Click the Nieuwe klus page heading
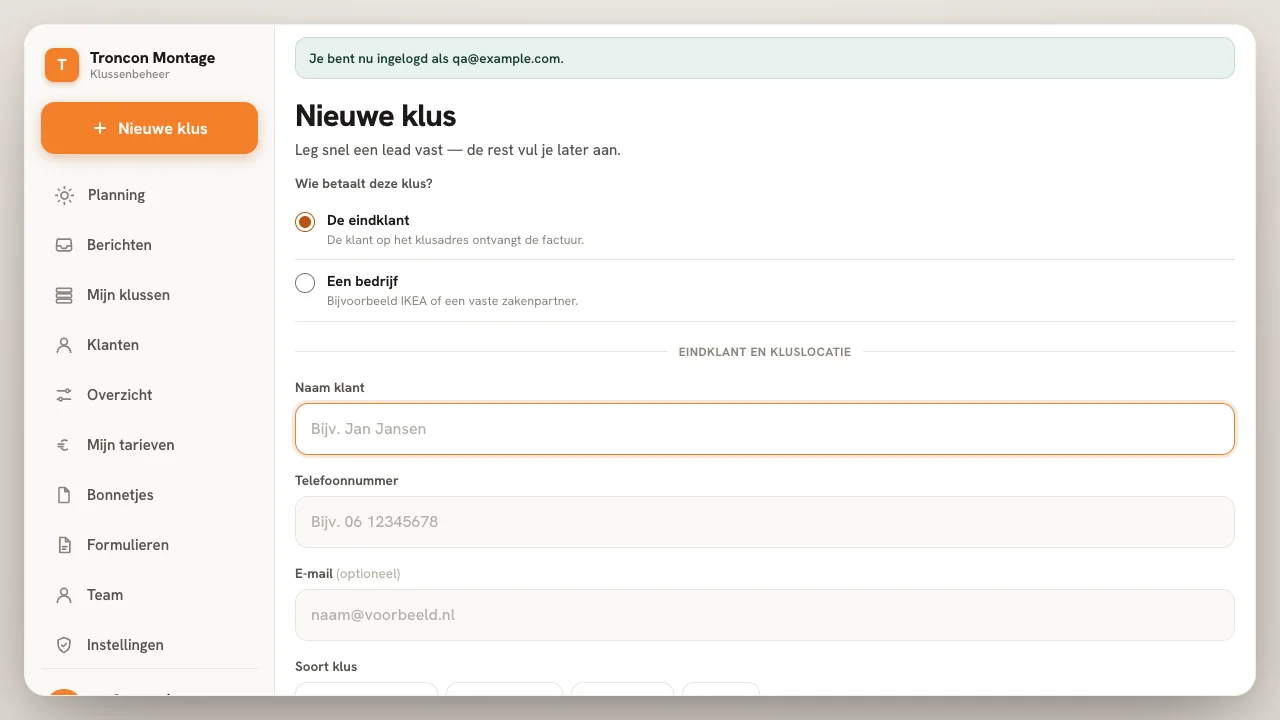This screenshot has height=720, width=1280. (x=375, y=116)
